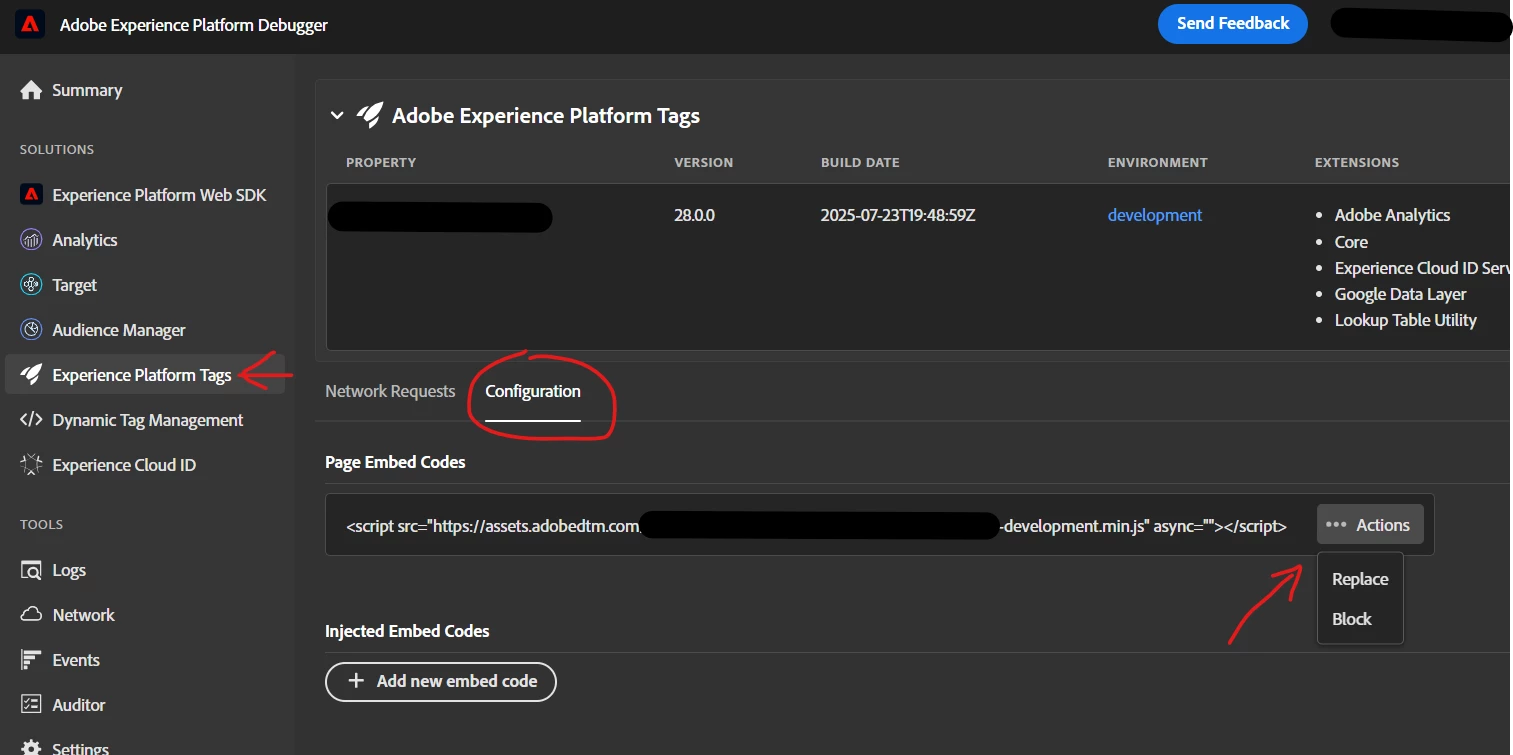Image resolution: width=1513 pixels, height=755 pixels.
Task: Click the Experience Platform Tags rocket icon in sidebar
Action: (x=31, y=375)
